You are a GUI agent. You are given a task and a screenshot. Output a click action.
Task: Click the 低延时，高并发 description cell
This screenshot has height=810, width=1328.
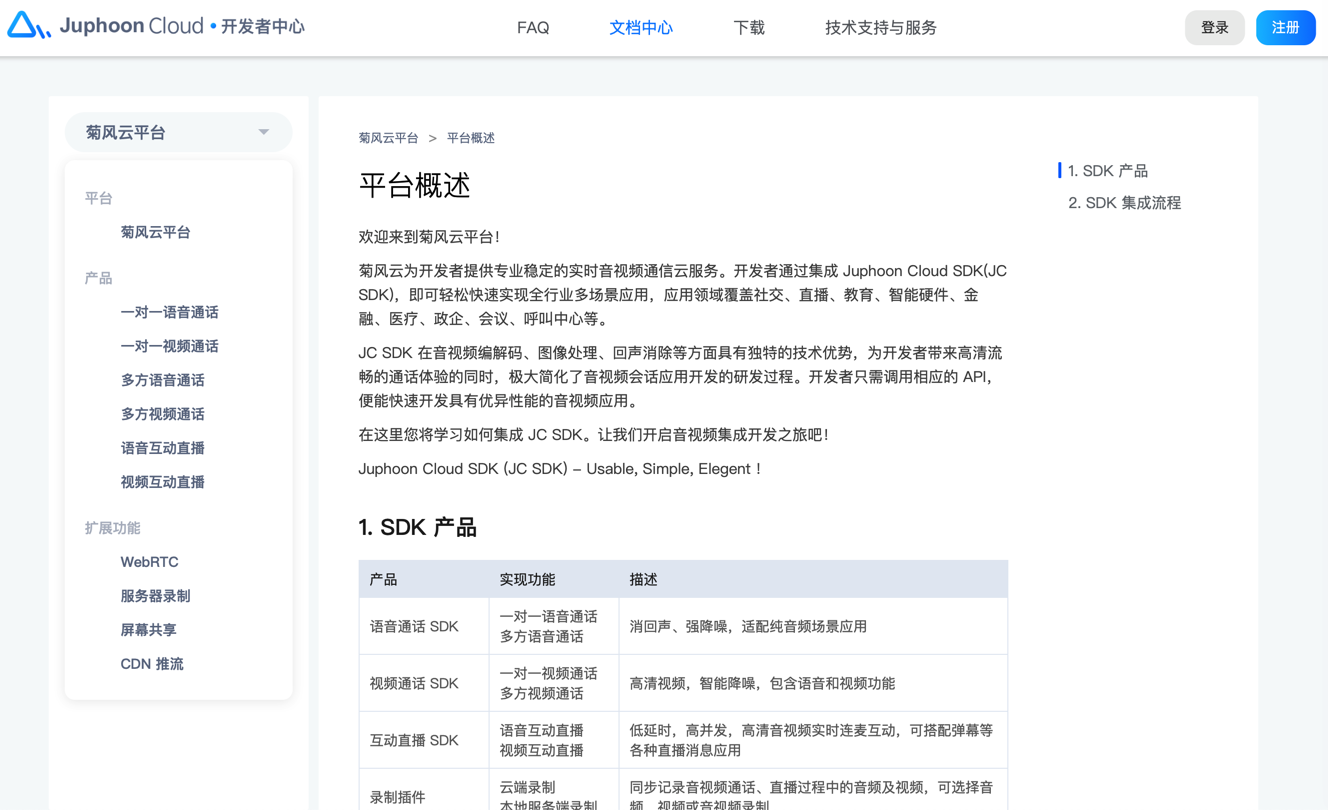(812, 740)
